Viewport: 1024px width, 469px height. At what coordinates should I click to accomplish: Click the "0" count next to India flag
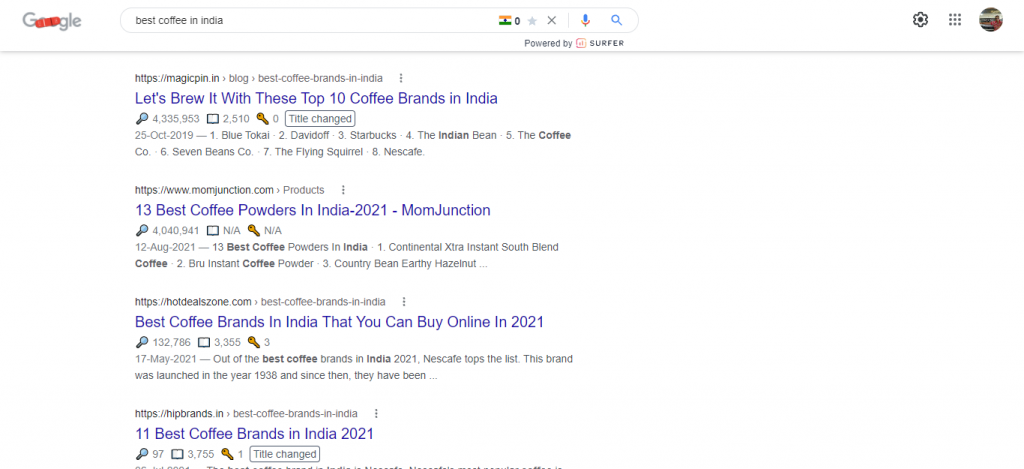[x=517, y=21]
